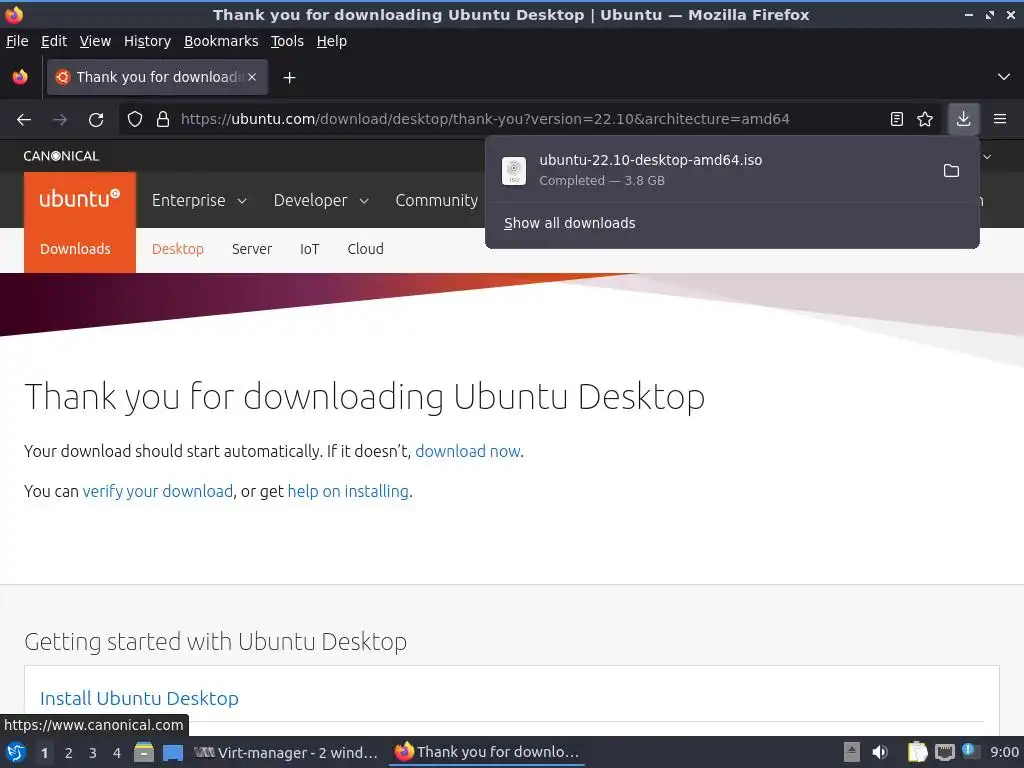
Task: Launch file manager from panel
Action: (144, 752)
